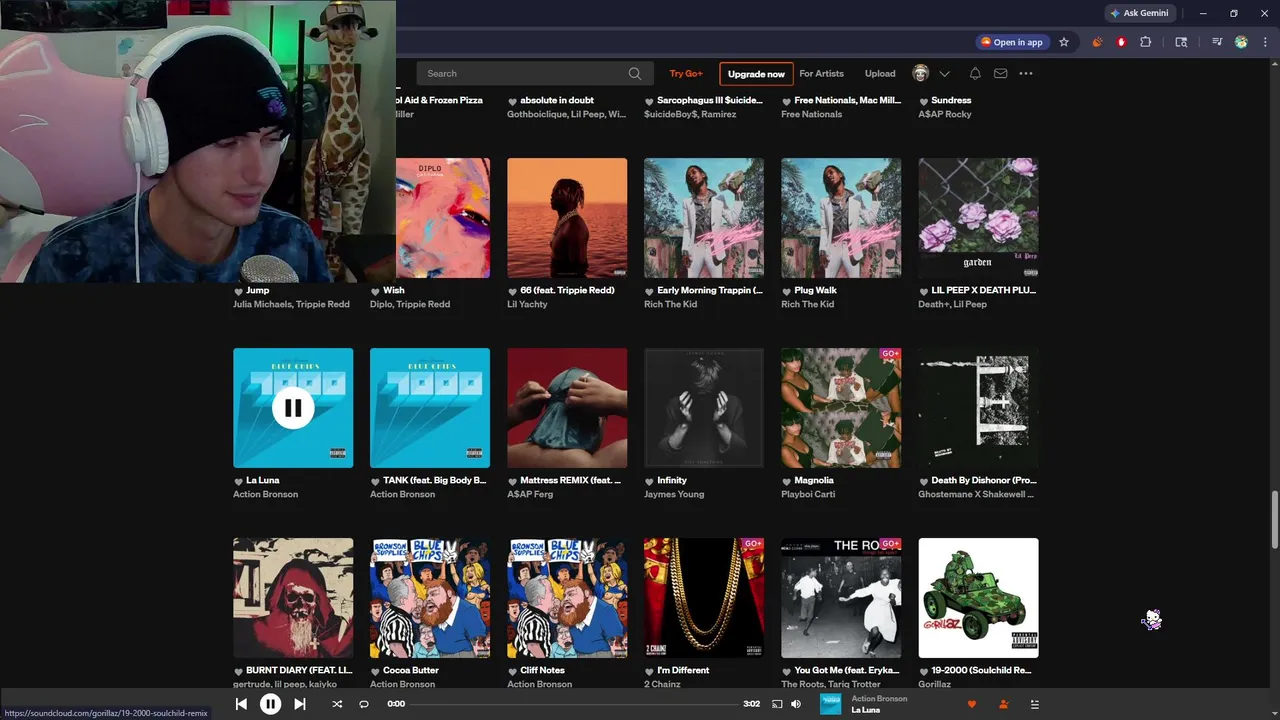
Task: Open Action Bronson artist name in player bar
Action: [879, 698]
